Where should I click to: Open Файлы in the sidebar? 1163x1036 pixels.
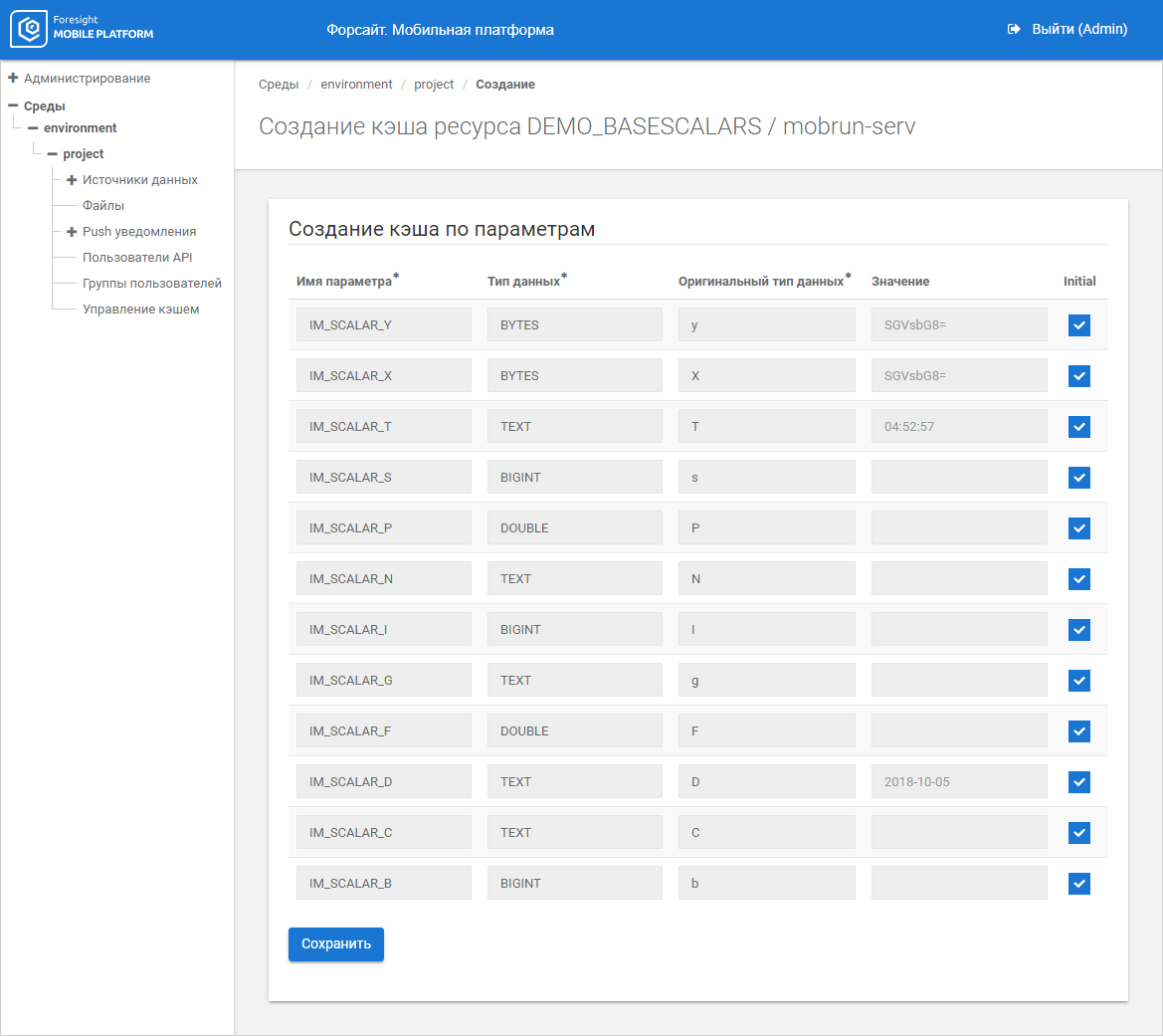[103, 206]
